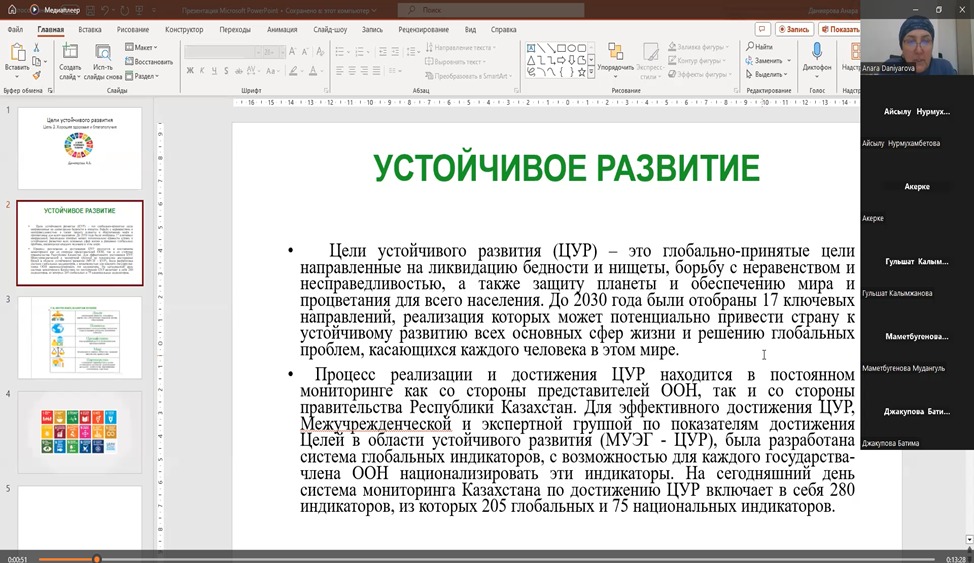Open the Направление текста dropdown

pos(462,47)
